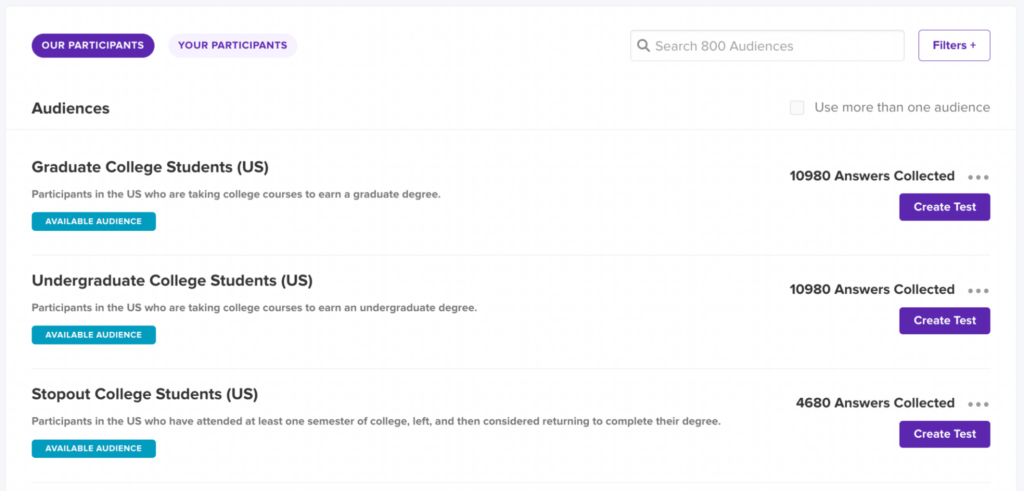Open more options for Undergraduate College Students
The height and width of the screenshot is (491, 1024).
978,291
